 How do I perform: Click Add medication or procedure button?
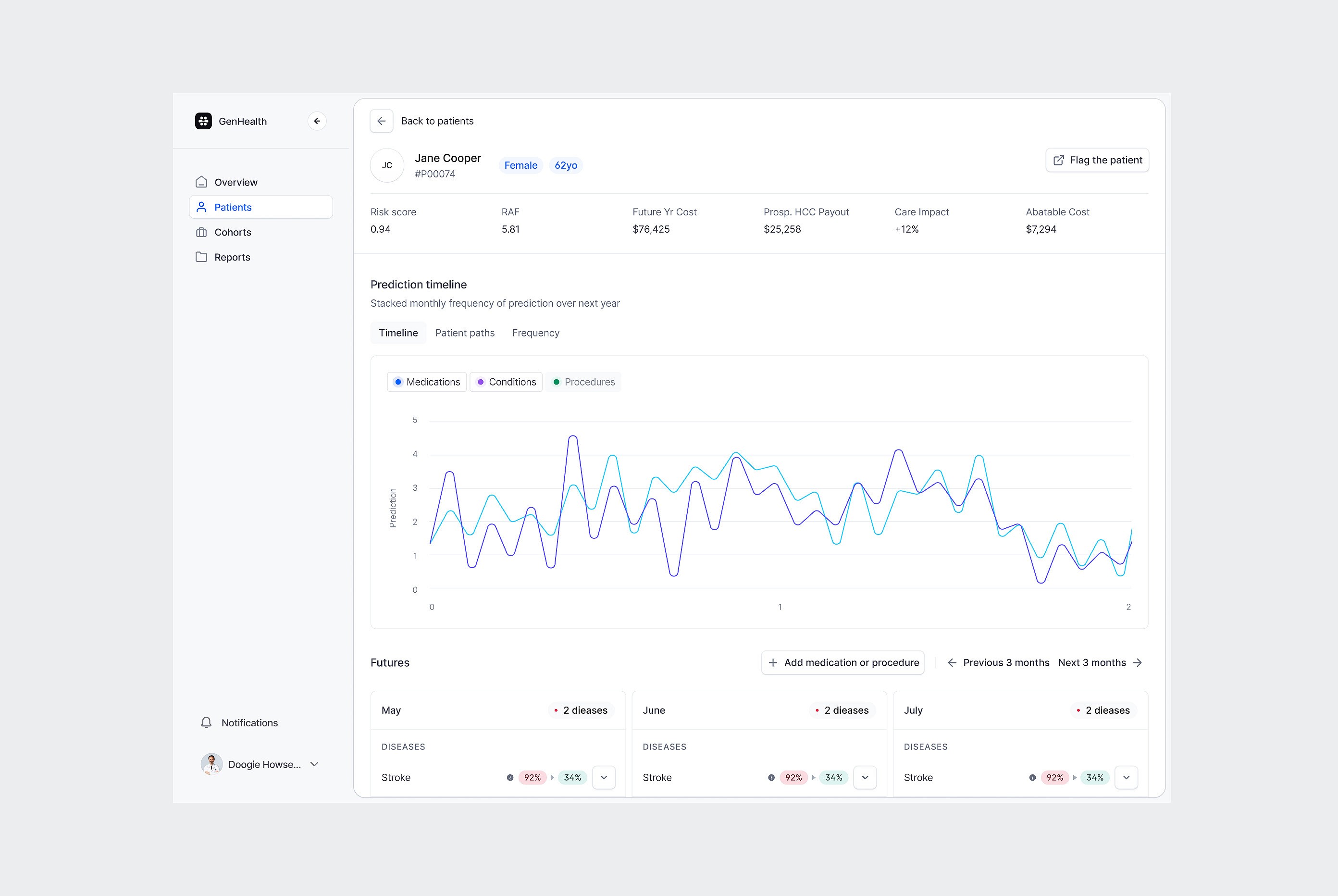(x=842, y=662)
